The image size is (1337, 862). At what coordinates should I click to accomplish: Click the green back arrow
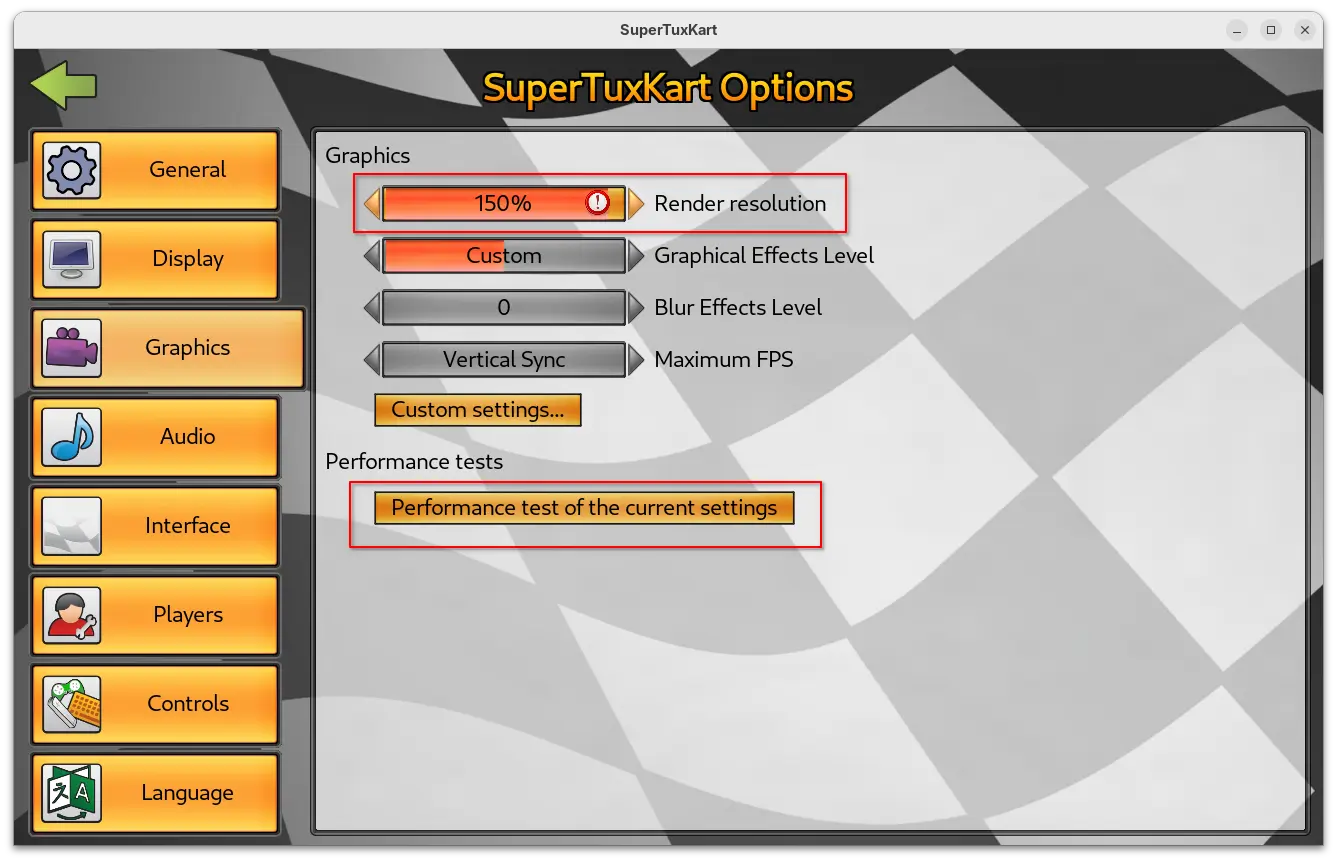(63, 86)
